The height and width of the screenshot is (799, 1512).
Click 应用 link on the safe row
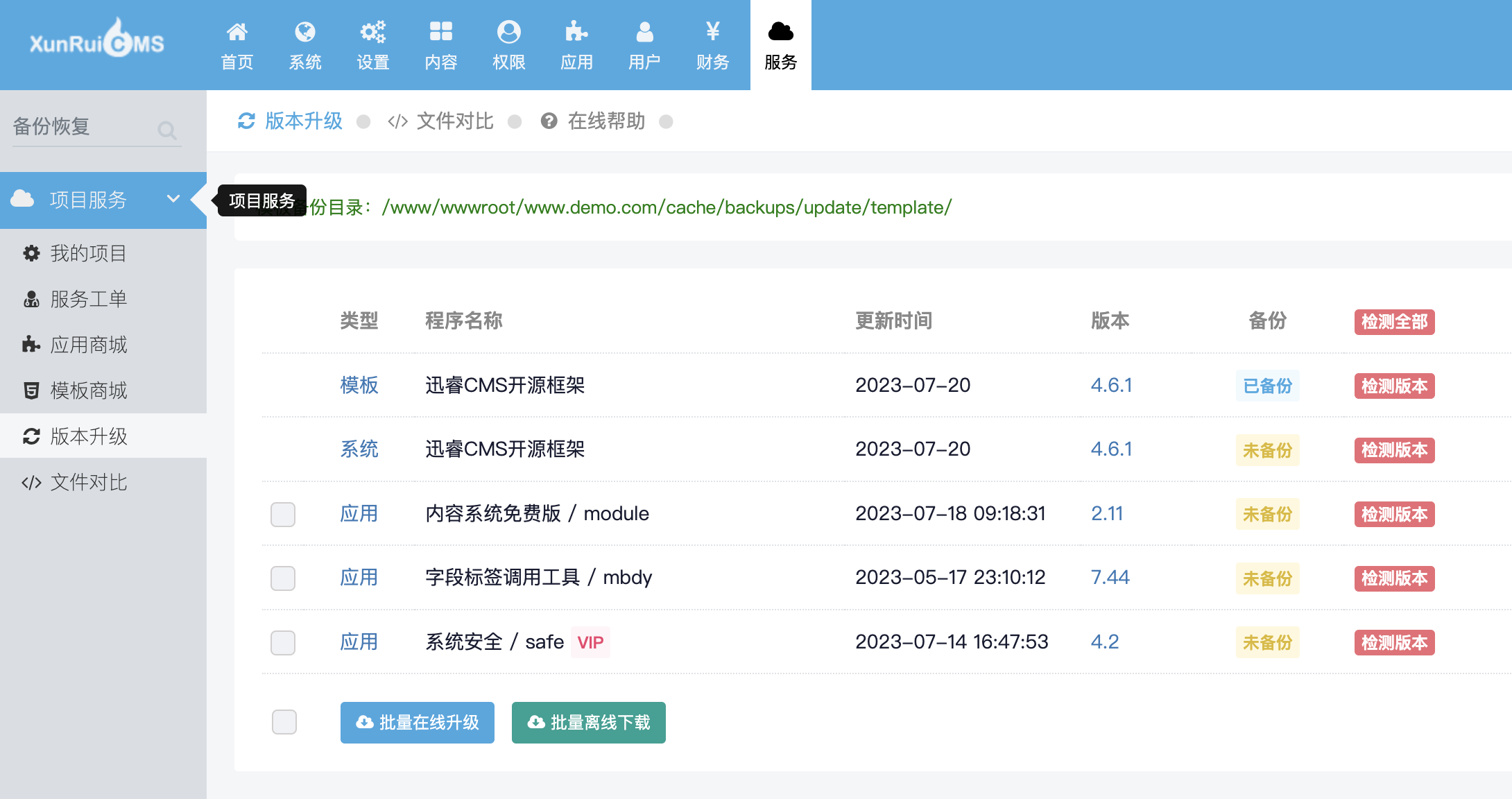pyautogui.click(x=359, y=642)
